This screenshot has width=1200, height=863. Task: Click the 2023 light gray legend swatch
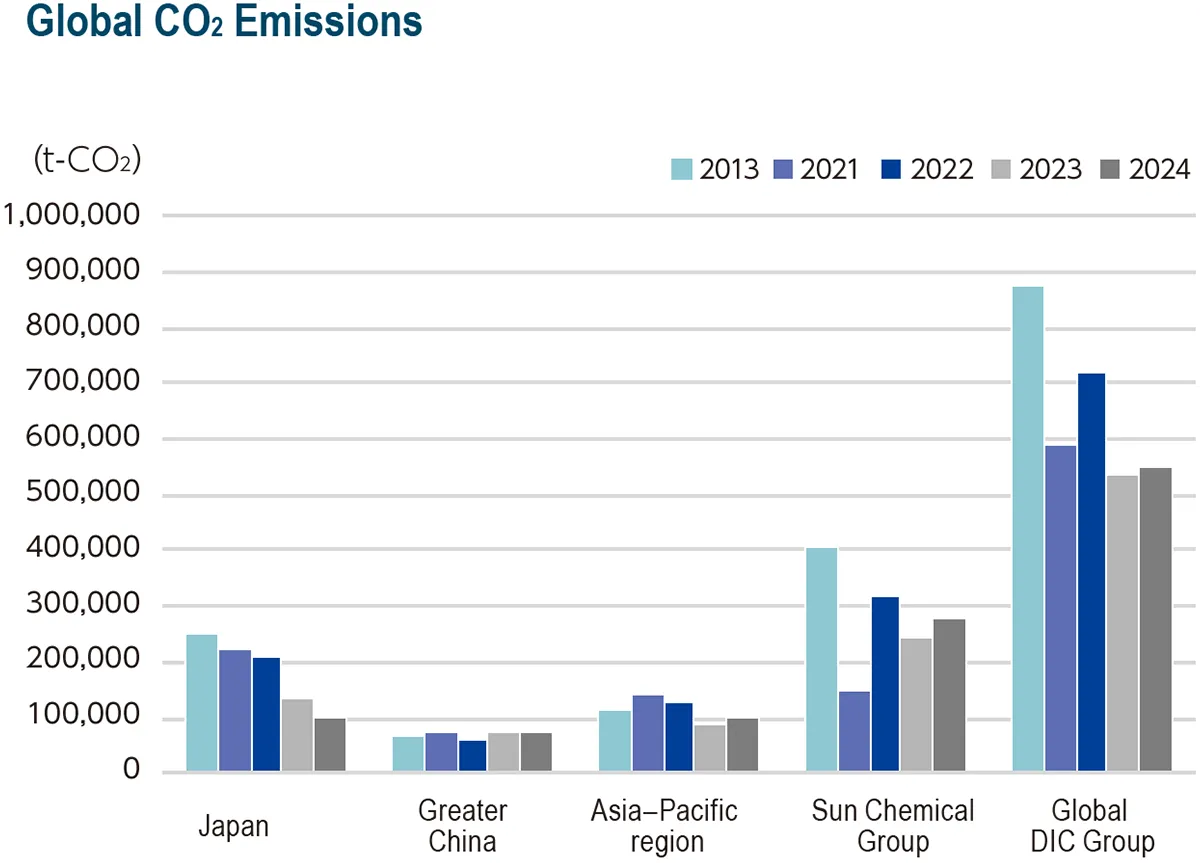(x=1002, y=168)
